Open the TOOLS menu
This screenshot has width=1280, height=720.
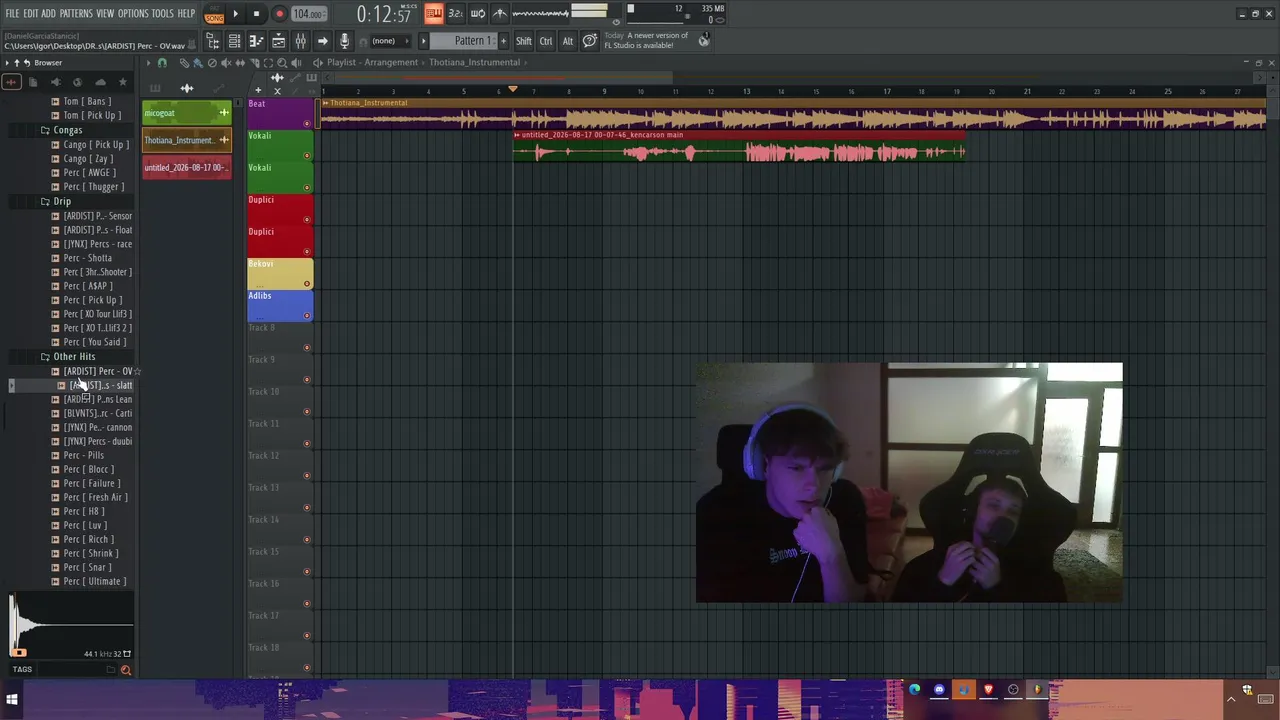[162, 13]
